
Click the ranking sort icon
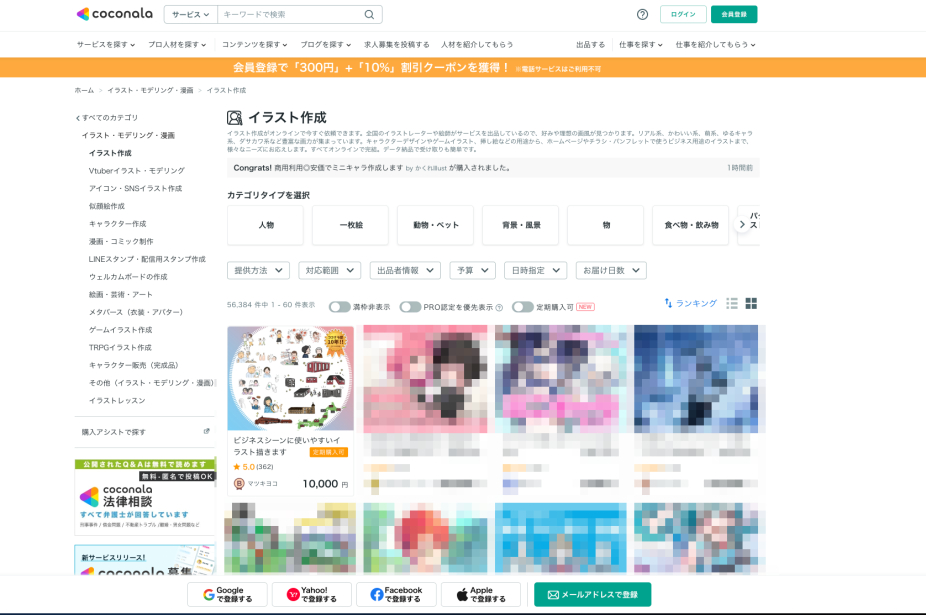668,303
